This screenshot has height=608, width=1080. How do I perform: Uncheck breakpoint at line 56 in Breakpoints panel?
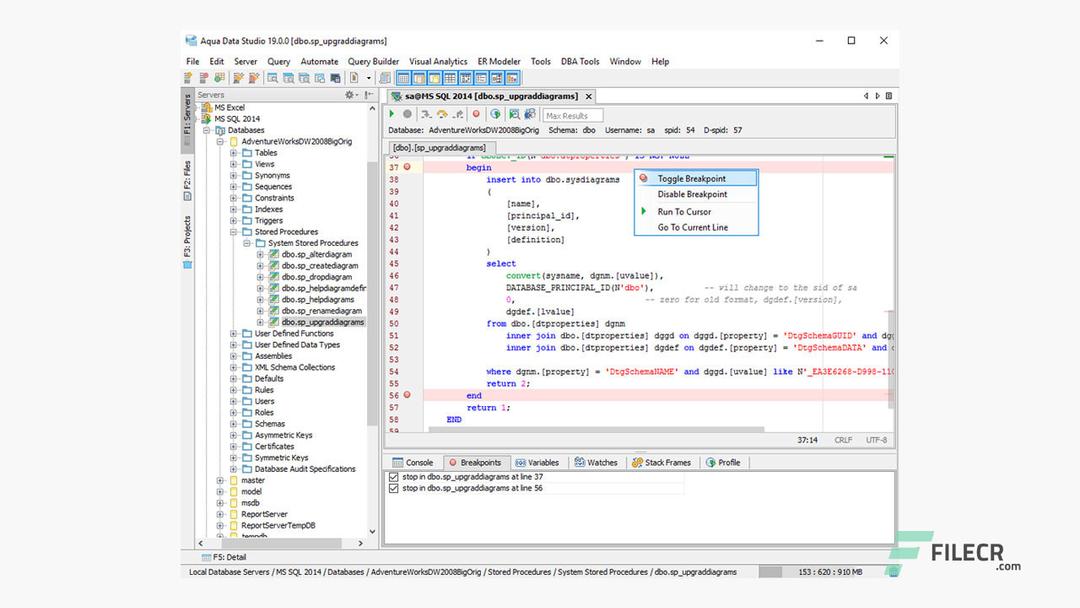(x=394, y=489)
